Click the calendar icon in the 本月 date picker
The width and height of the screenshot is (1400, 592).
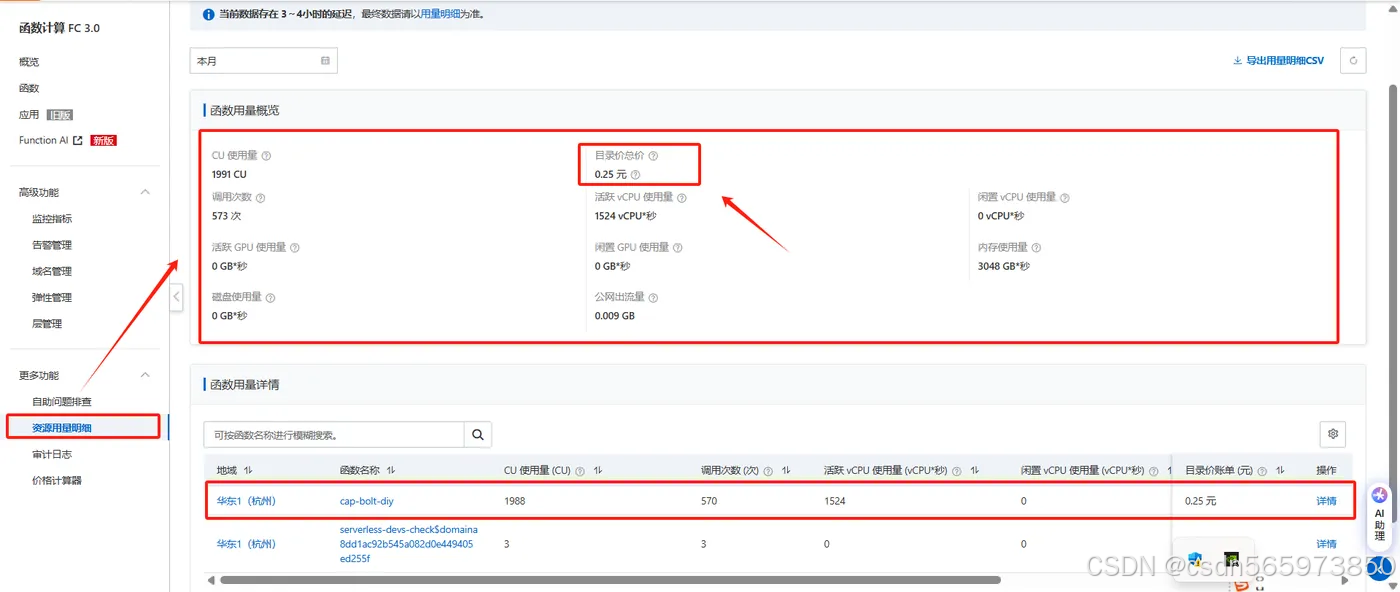pos(325,61)
